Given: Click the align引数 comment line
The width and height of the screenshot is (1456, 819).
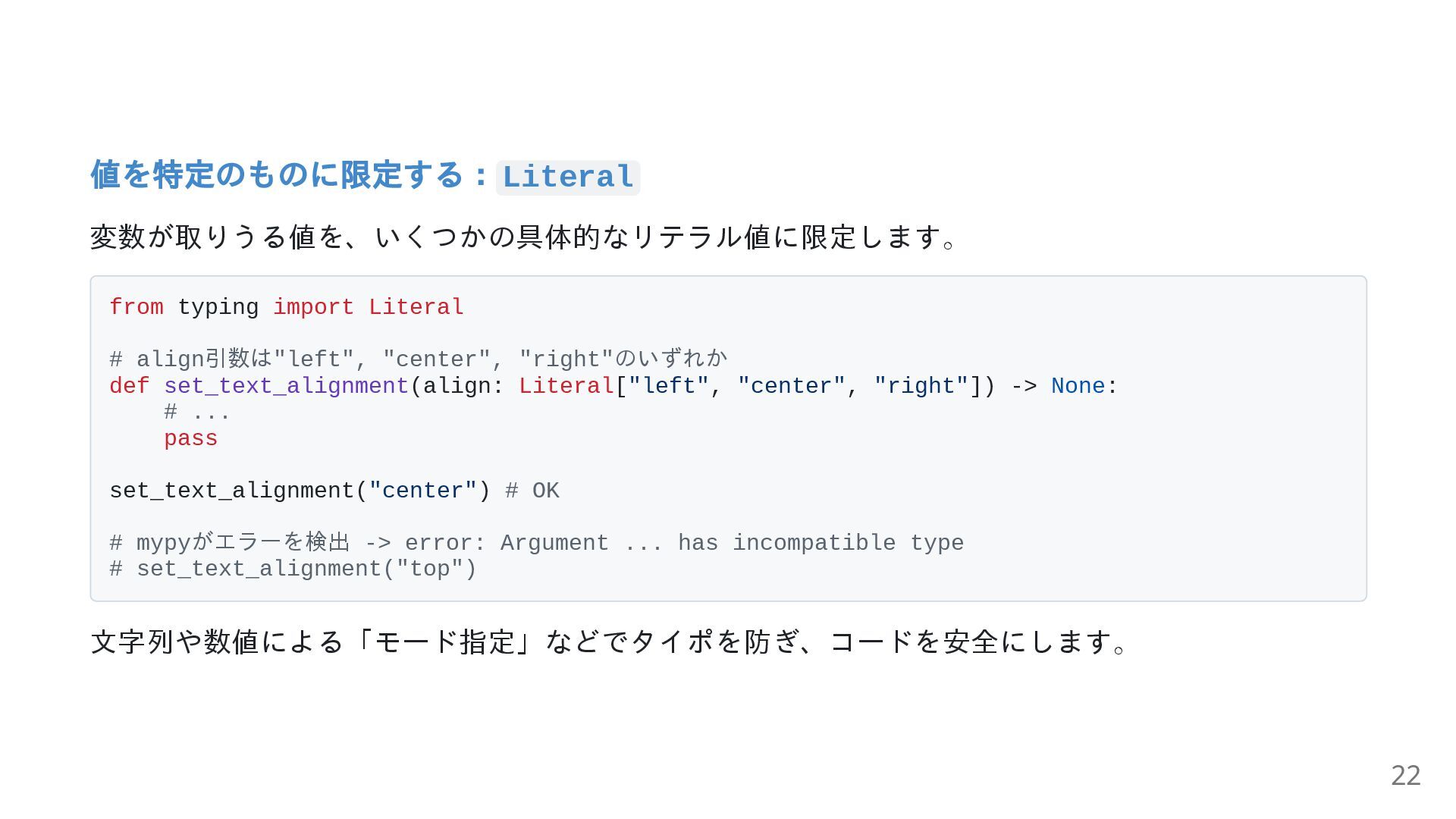Looking at the screenshot, I should (419, 359).
